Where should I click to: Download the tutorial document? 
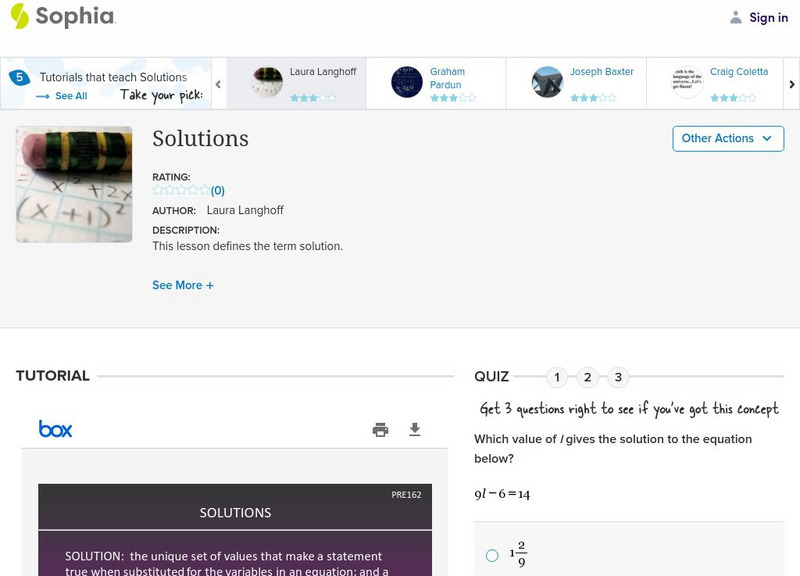pos(414,428)
